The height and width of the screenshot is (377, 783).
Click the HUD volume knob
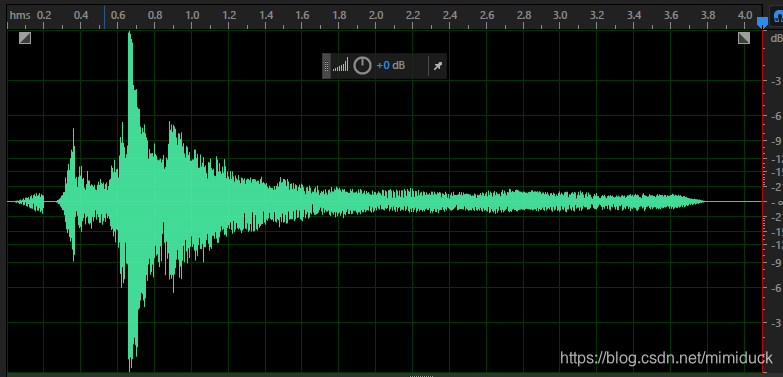pyautogui.click(x=363, y=65)
